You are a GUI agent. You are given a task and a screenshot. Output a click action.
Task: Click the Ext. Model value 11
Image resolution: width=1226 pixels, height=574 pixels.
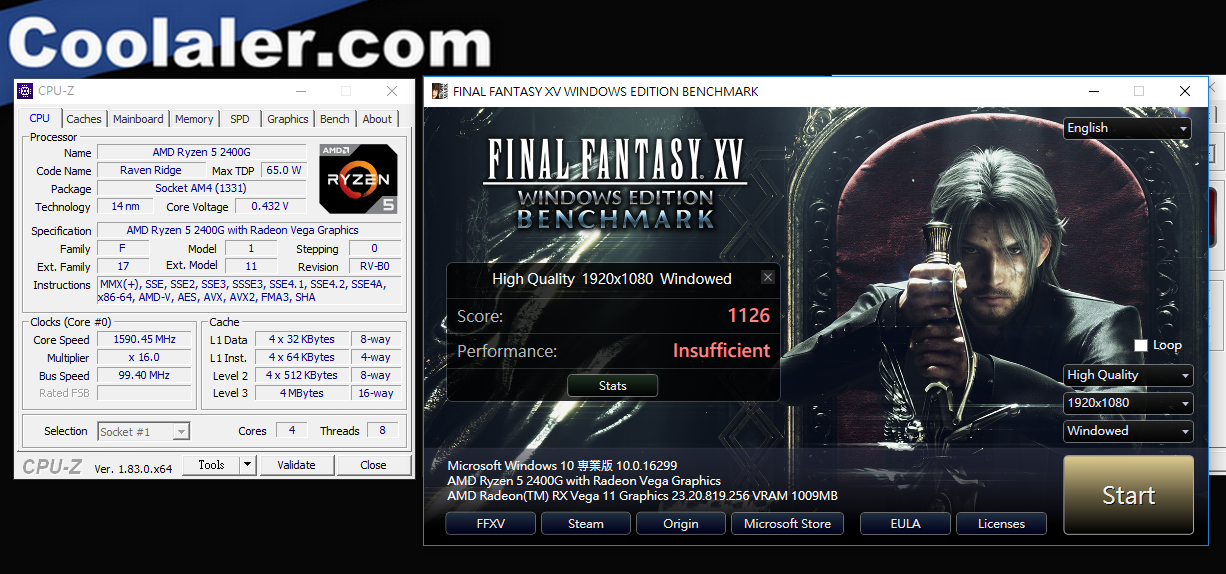click(251, 267)
